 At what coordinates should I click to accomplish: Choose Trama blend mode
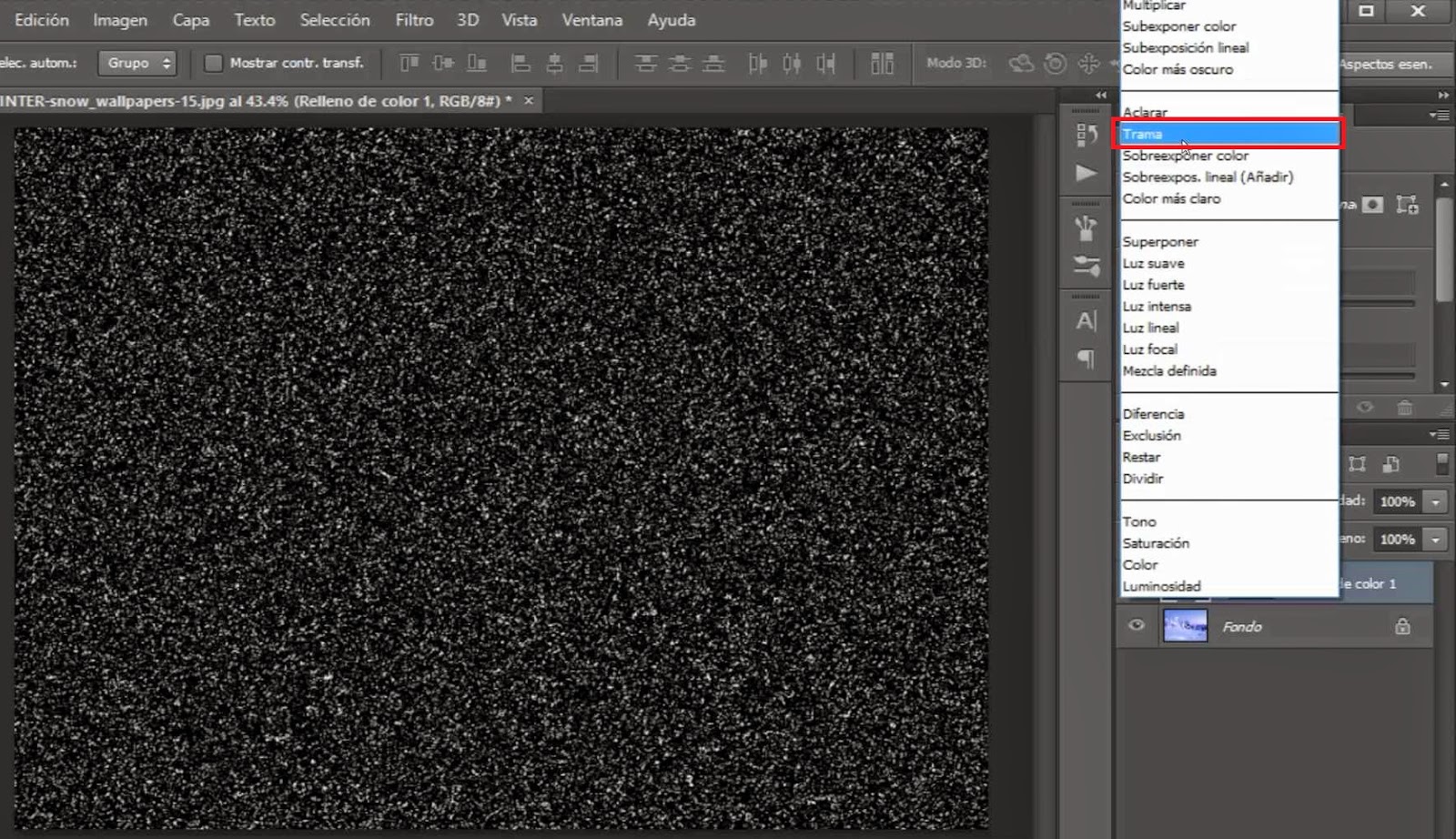point(1228,134)
